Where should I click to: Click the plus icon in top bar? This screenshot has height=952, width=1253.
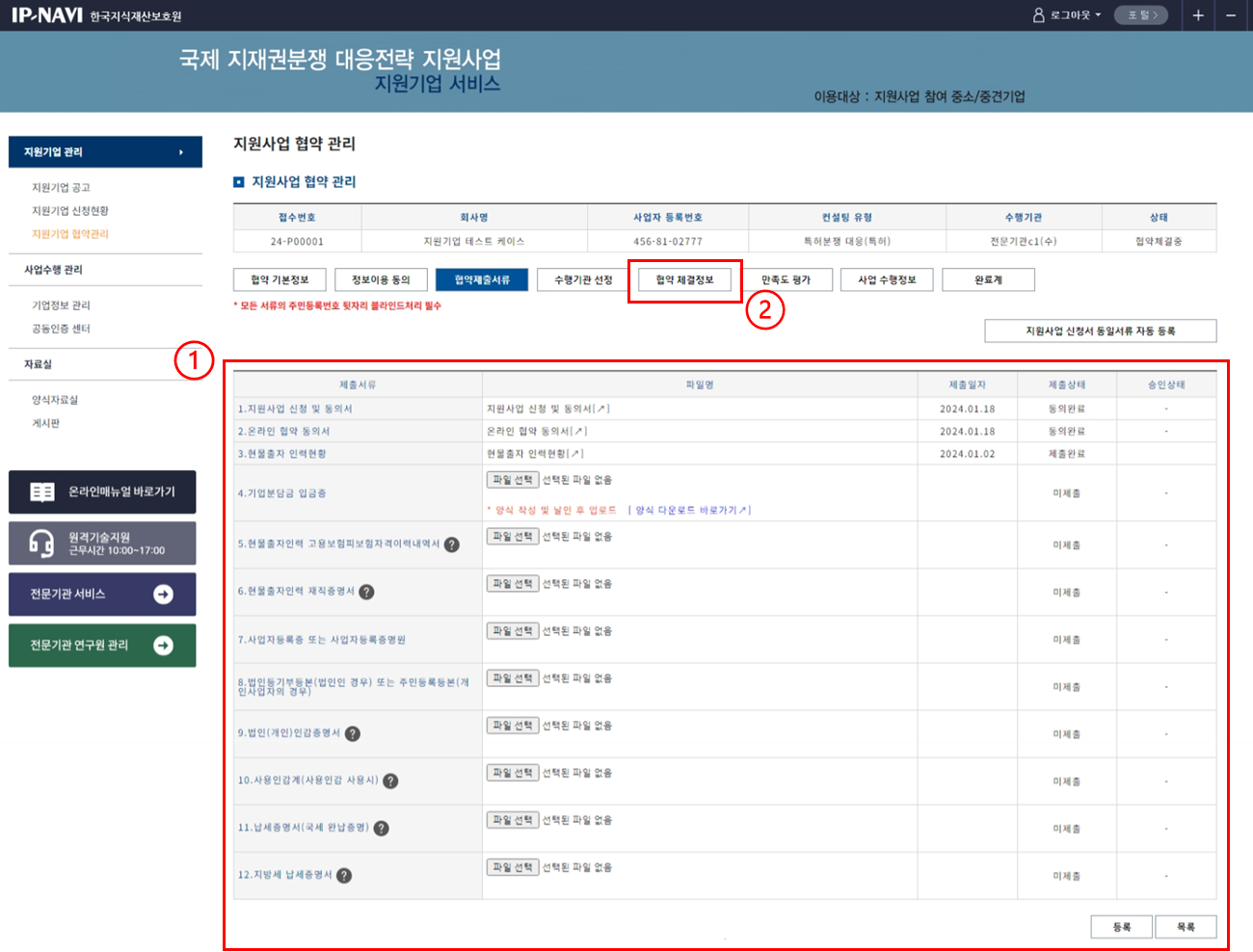pyautogui.click(x=1198, y=15)
